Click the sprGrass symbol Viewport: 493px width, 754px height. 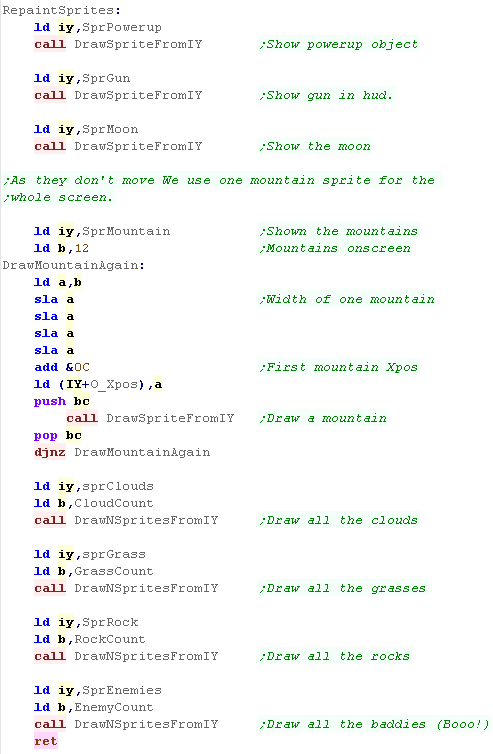point(114,554)
